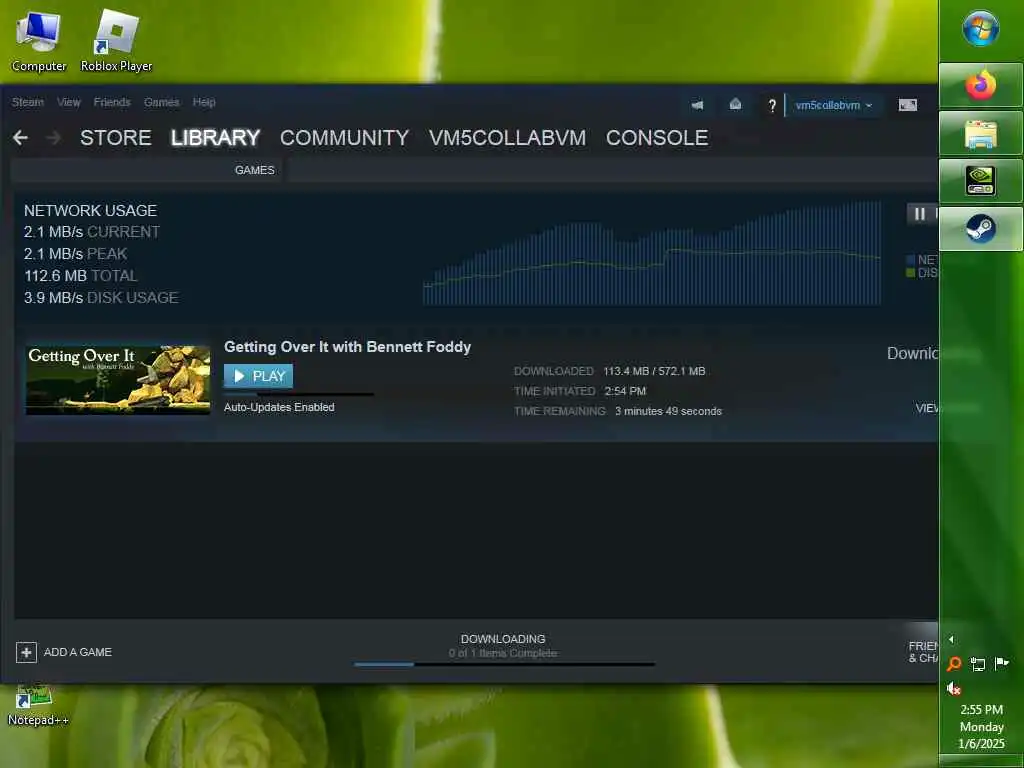
Task: Open NVIDIA GeForce taskbar icon
Action: (x=980, y=181)
